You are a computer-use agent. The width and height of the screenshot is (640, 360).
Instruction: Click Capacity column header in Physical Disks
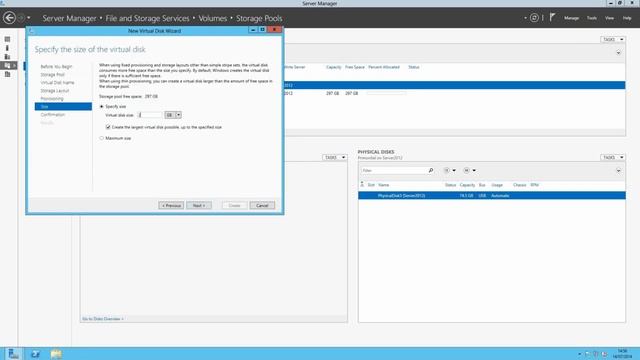point(467,185)
